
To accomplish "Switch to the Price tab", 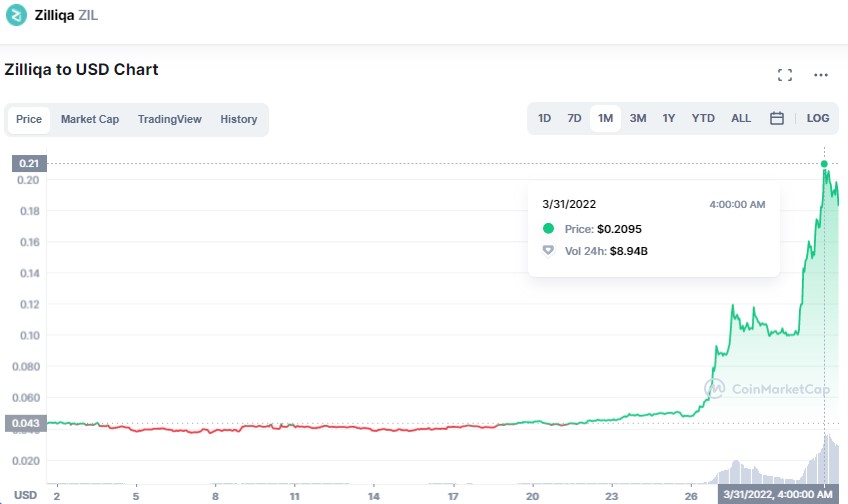I will 29,120.
